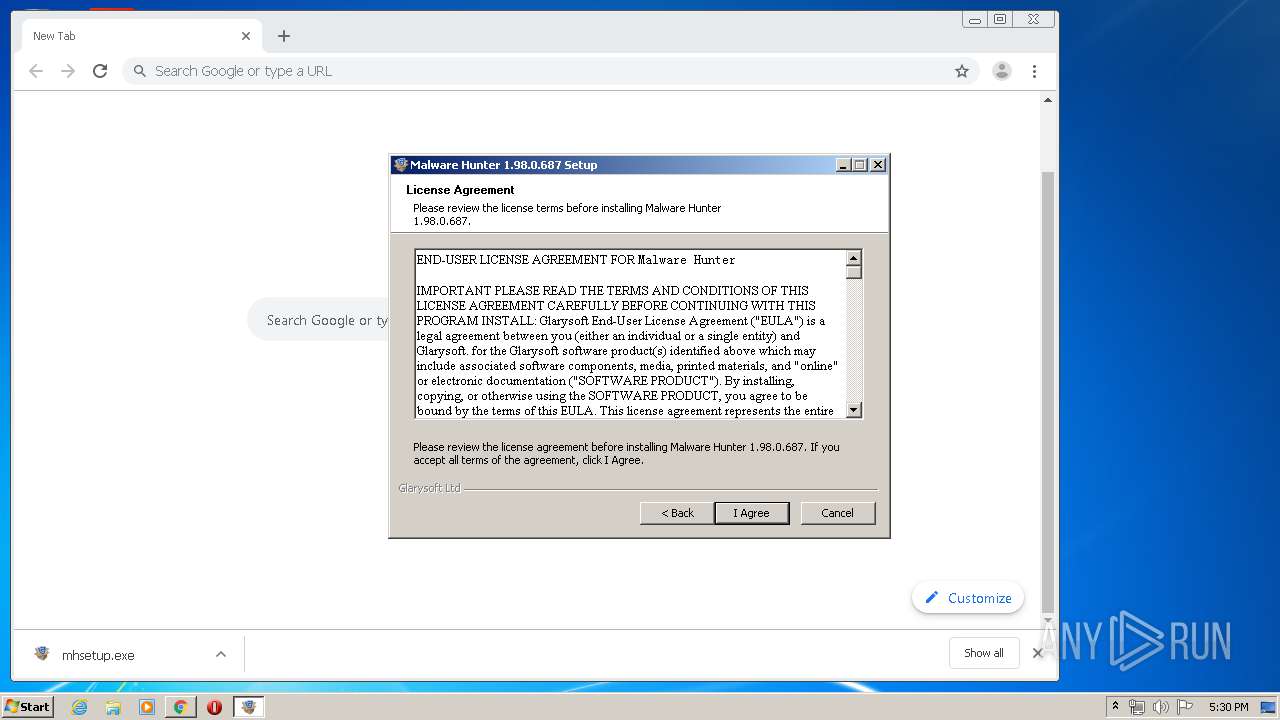Click the Chrome address bar
Viewport: 1280px width, 720px height.
[x=550, y=71]
